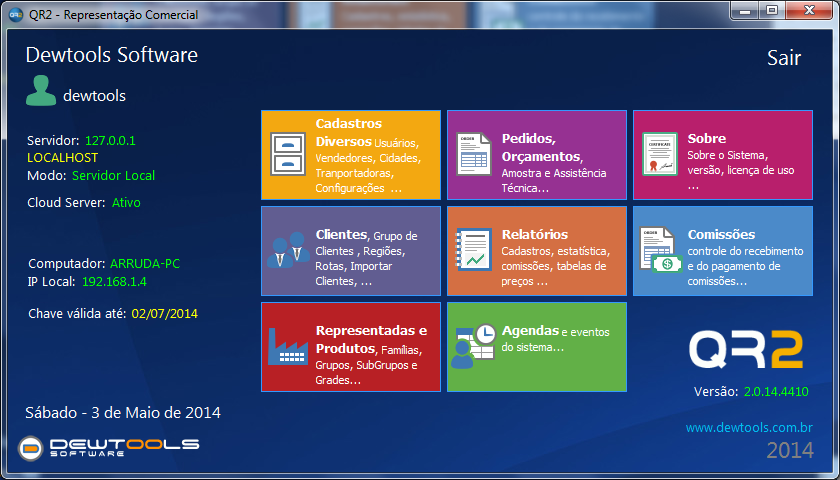Click the money order icon in Comissões

pos(661,249)
